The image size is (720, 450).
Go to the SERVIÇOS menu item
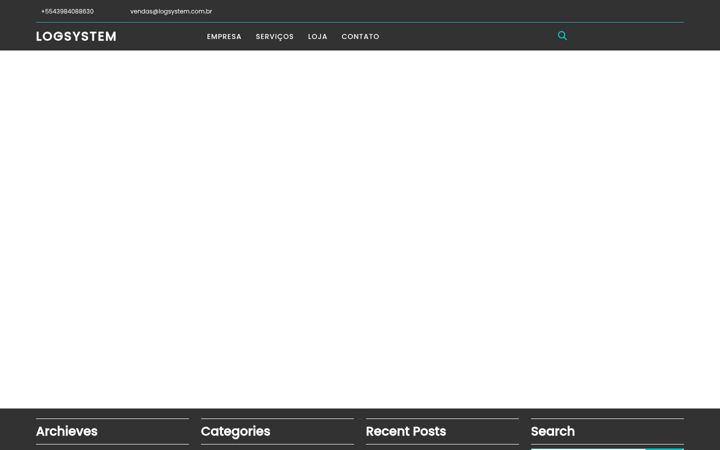coord(275,37)
